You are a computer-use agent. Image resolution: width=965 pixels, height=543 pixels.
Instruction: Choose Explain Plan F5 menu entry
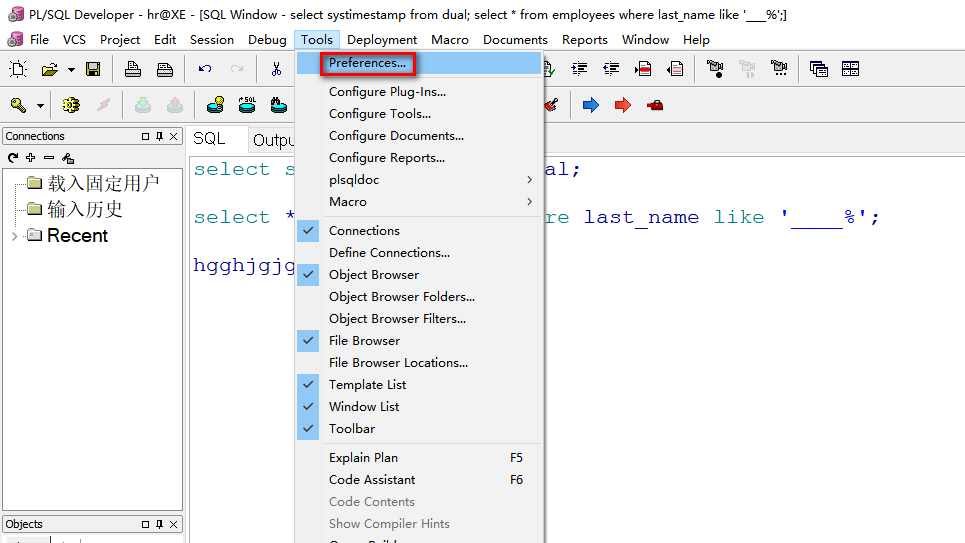coord(418,457)
